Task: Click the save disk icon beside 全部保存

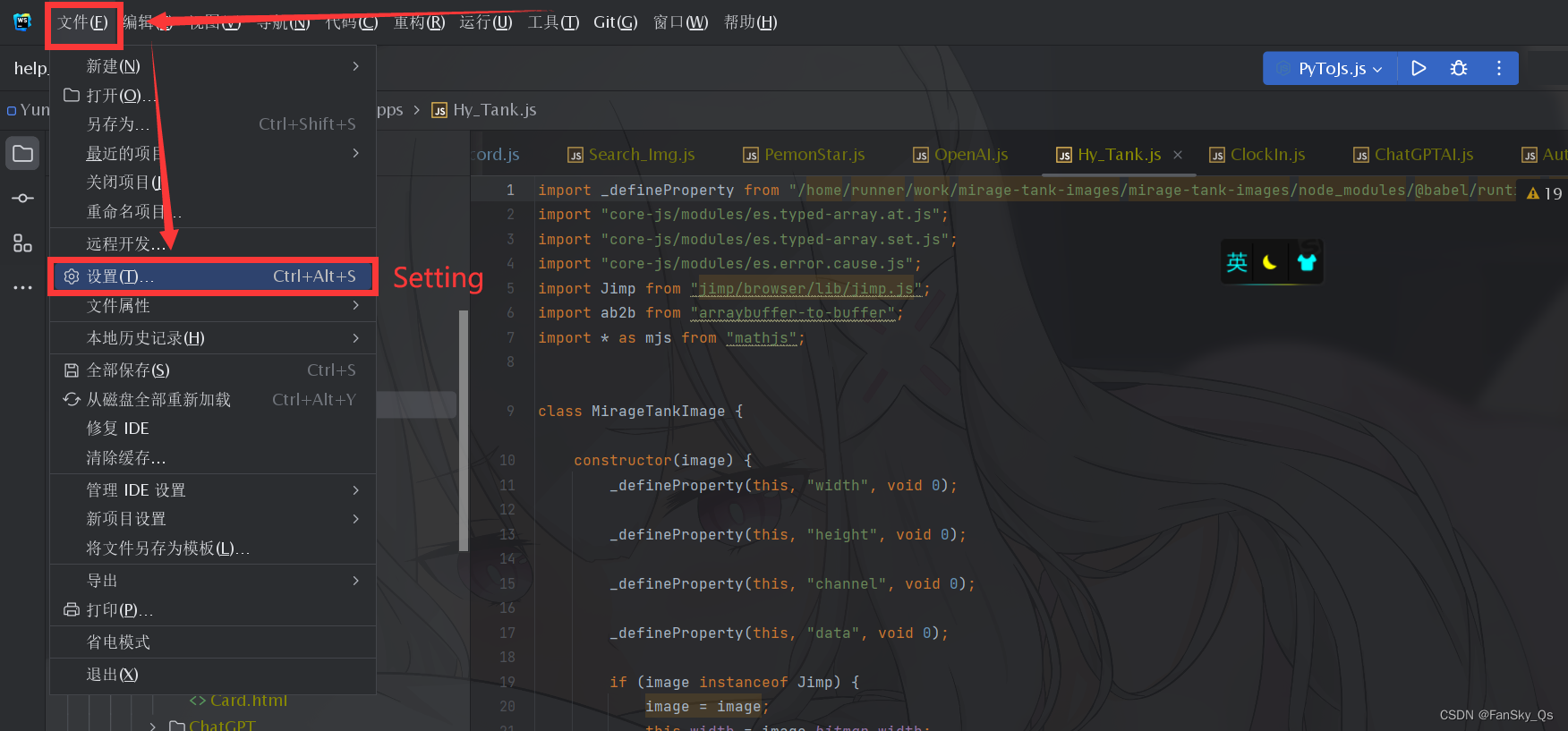Action: [72, 370]
